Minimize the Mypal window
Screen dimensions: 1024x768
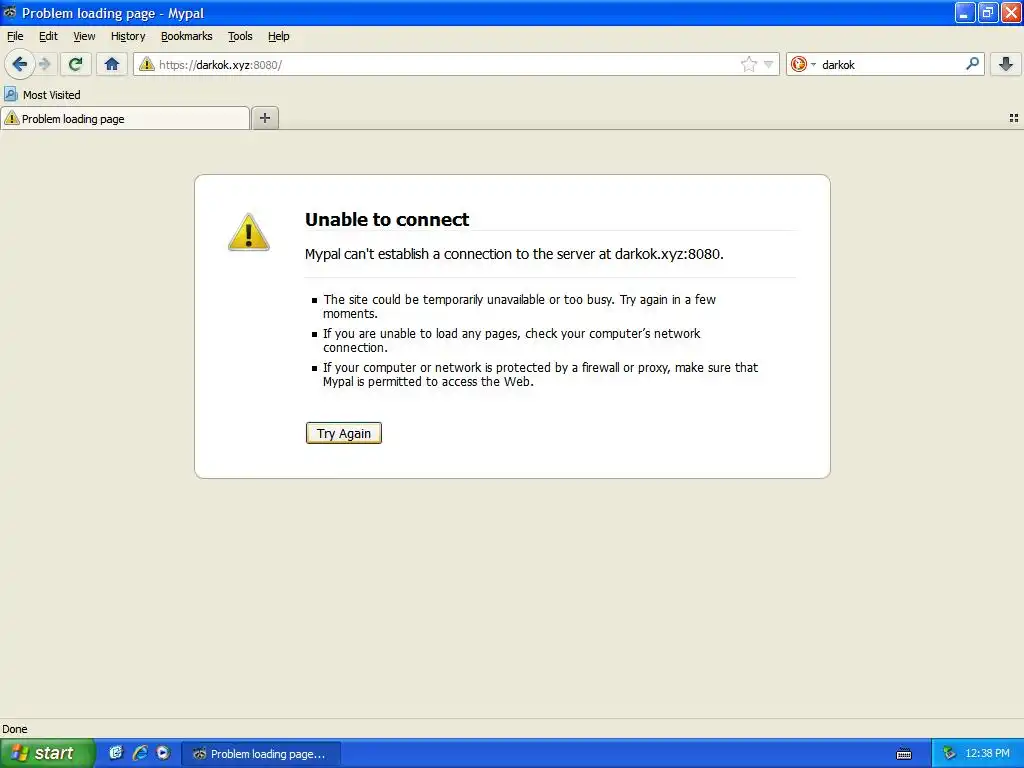[965, 12]
